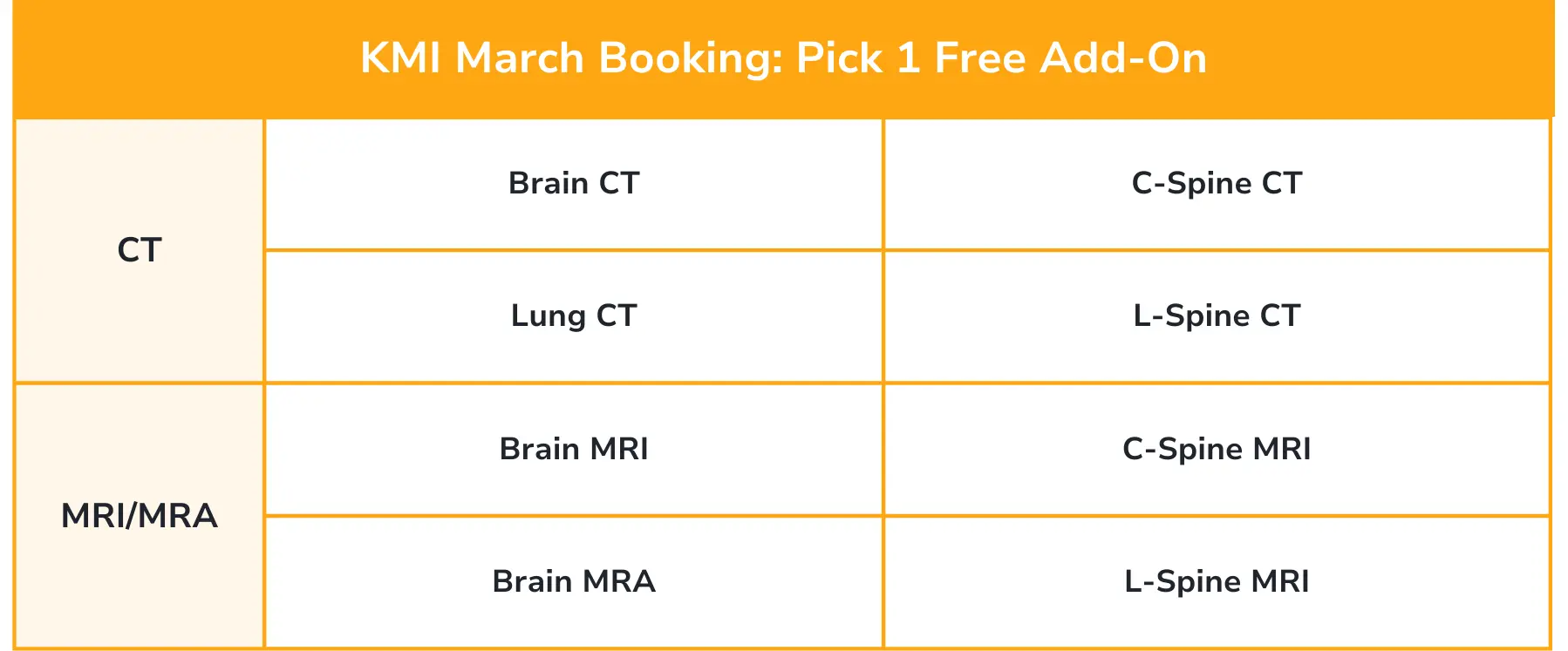This screenshot has width=1568, height=651.
Task: Click the Add-On text in the title
Action: point(1123,58)
